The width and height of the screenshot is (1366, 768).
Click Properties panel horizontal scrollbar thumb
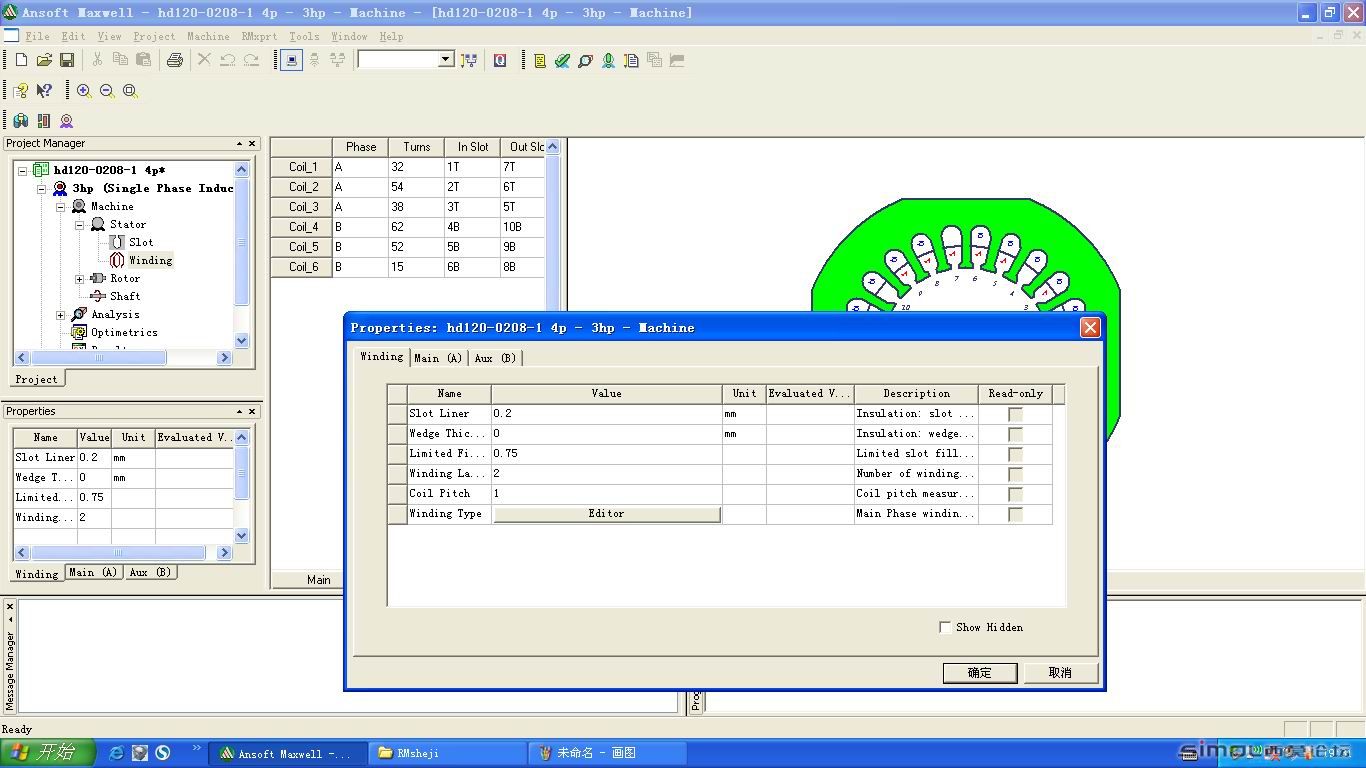coord(118,553)
